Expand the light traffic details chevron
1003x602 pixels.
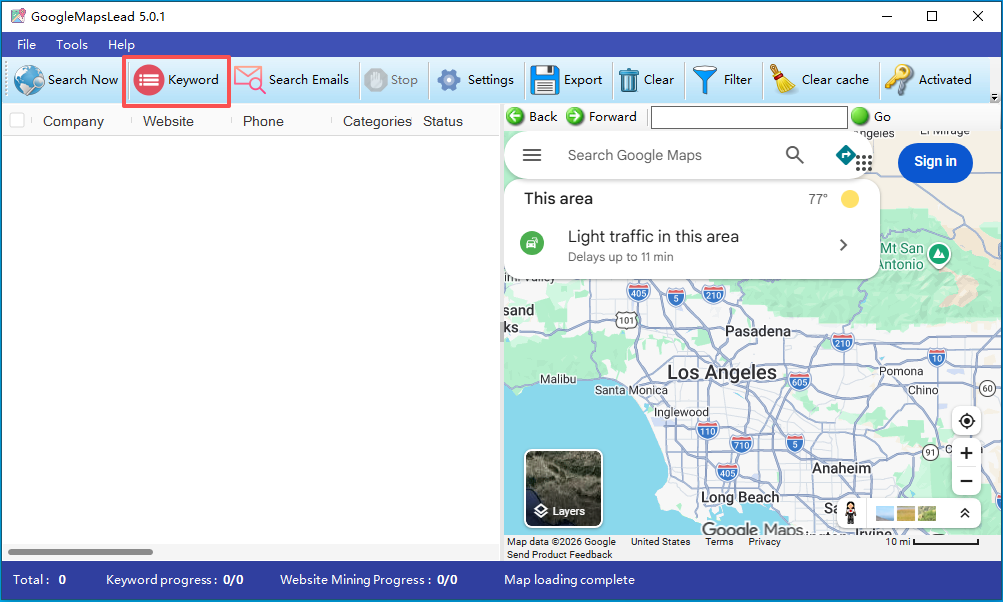(843, 245)
